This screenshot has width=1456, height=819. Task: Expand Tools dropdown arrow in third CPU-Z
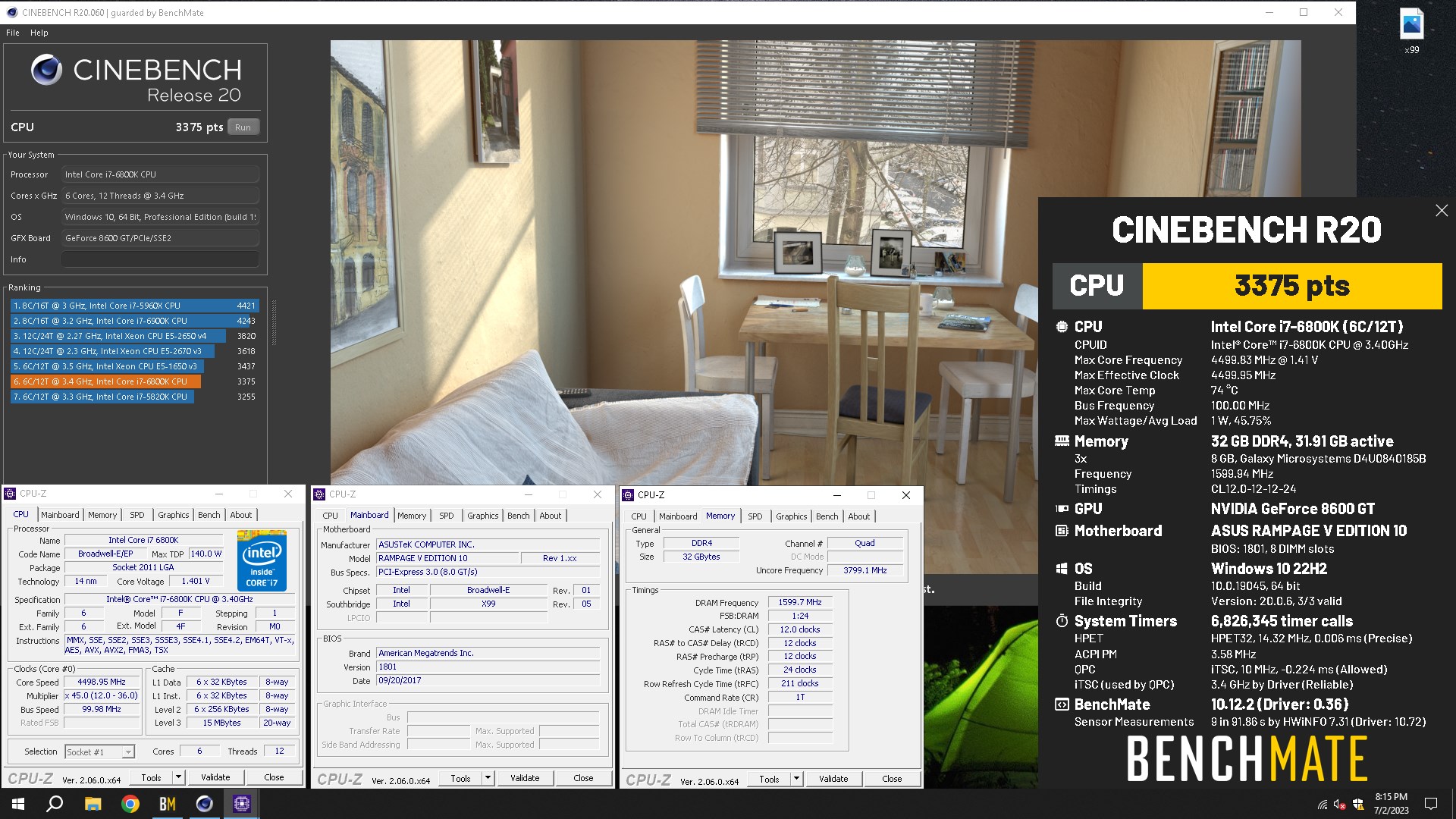796,779
